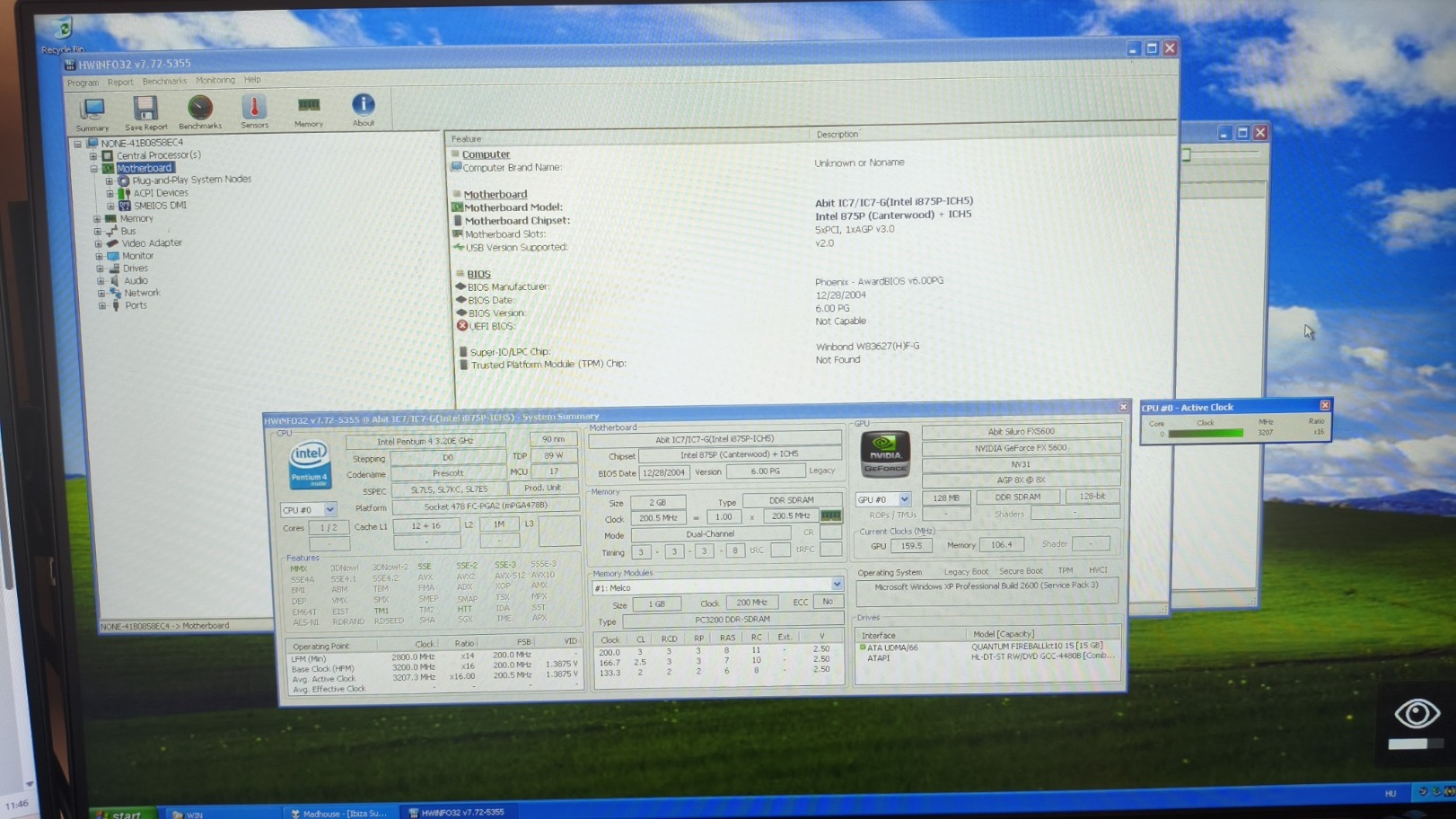Click the SMBIOS DMI icon
Image resolution: width=1456 pixels, height=819 pixels.
tap(125, 207)
